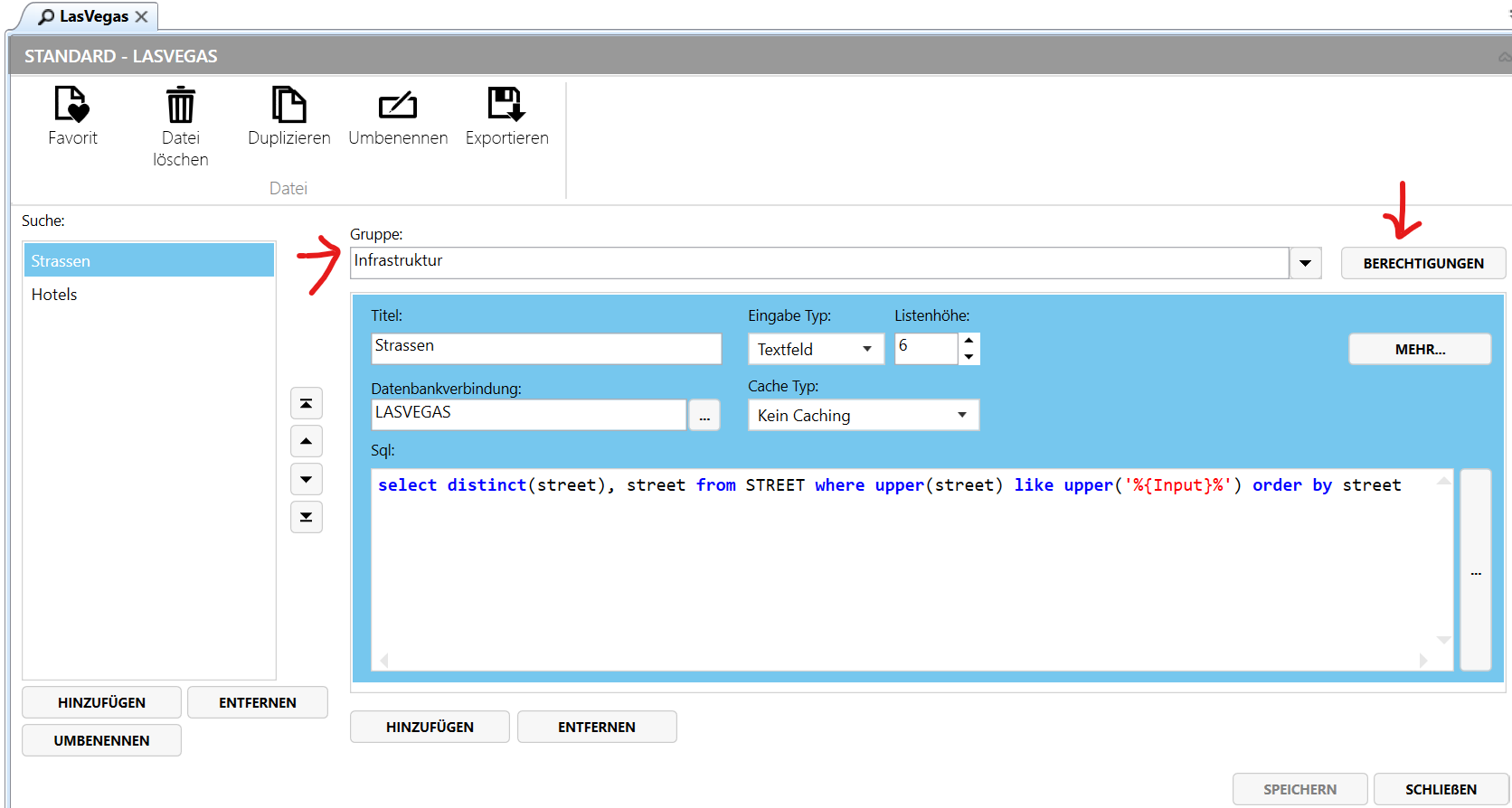Click the Umbenennen toolbar icon
Screen dimensions: 1512x808
(398, 105)
